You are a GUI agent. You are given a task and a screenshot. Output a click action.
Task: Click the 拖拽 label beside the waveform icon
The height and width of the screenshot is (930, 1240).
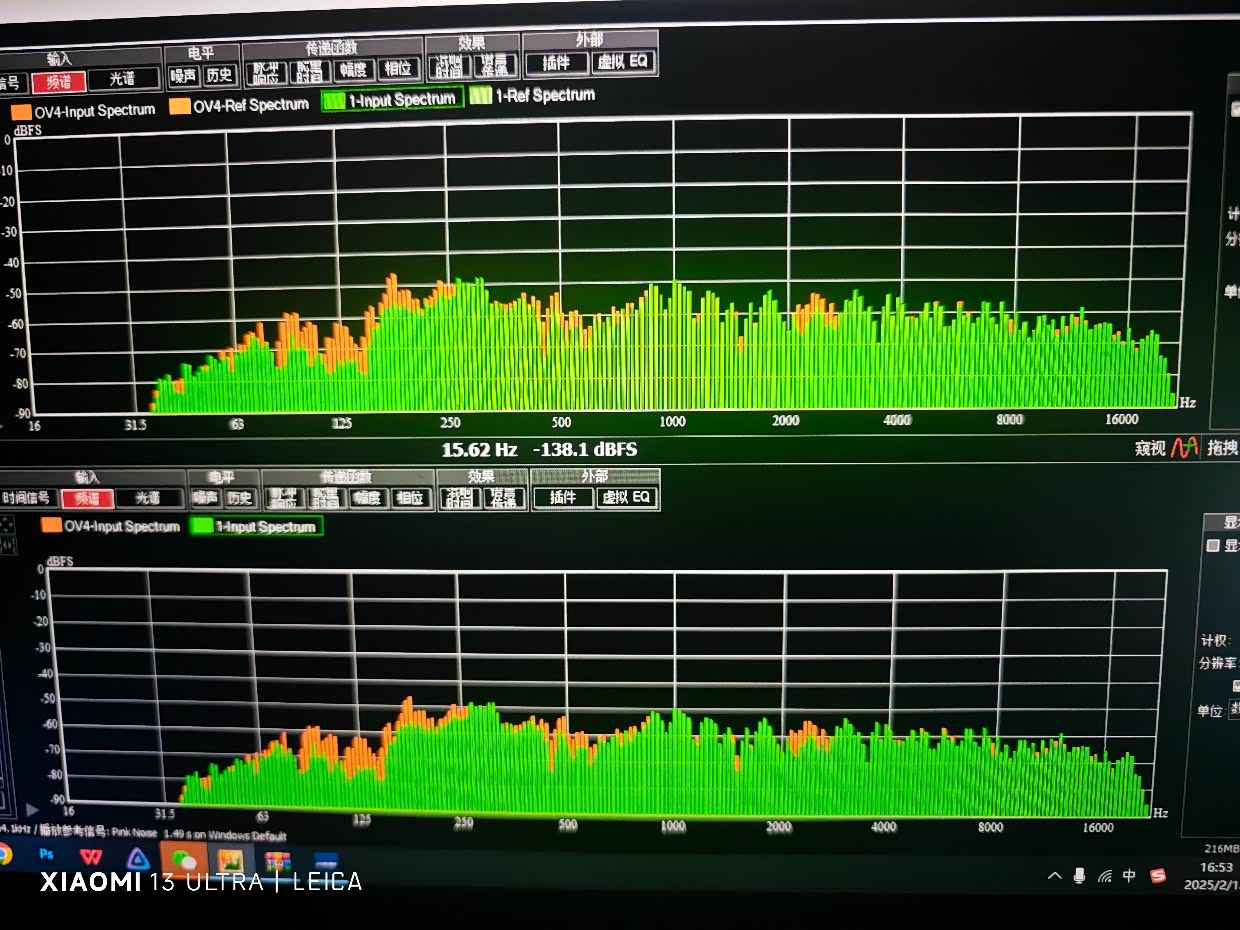[x=1222, y=448]
